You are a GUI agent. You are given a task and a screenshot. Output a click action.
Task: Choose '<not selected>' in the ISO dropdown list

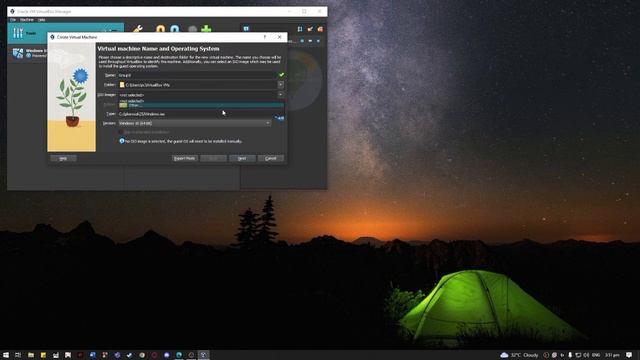pyautogui.click(x=131, y=101)
